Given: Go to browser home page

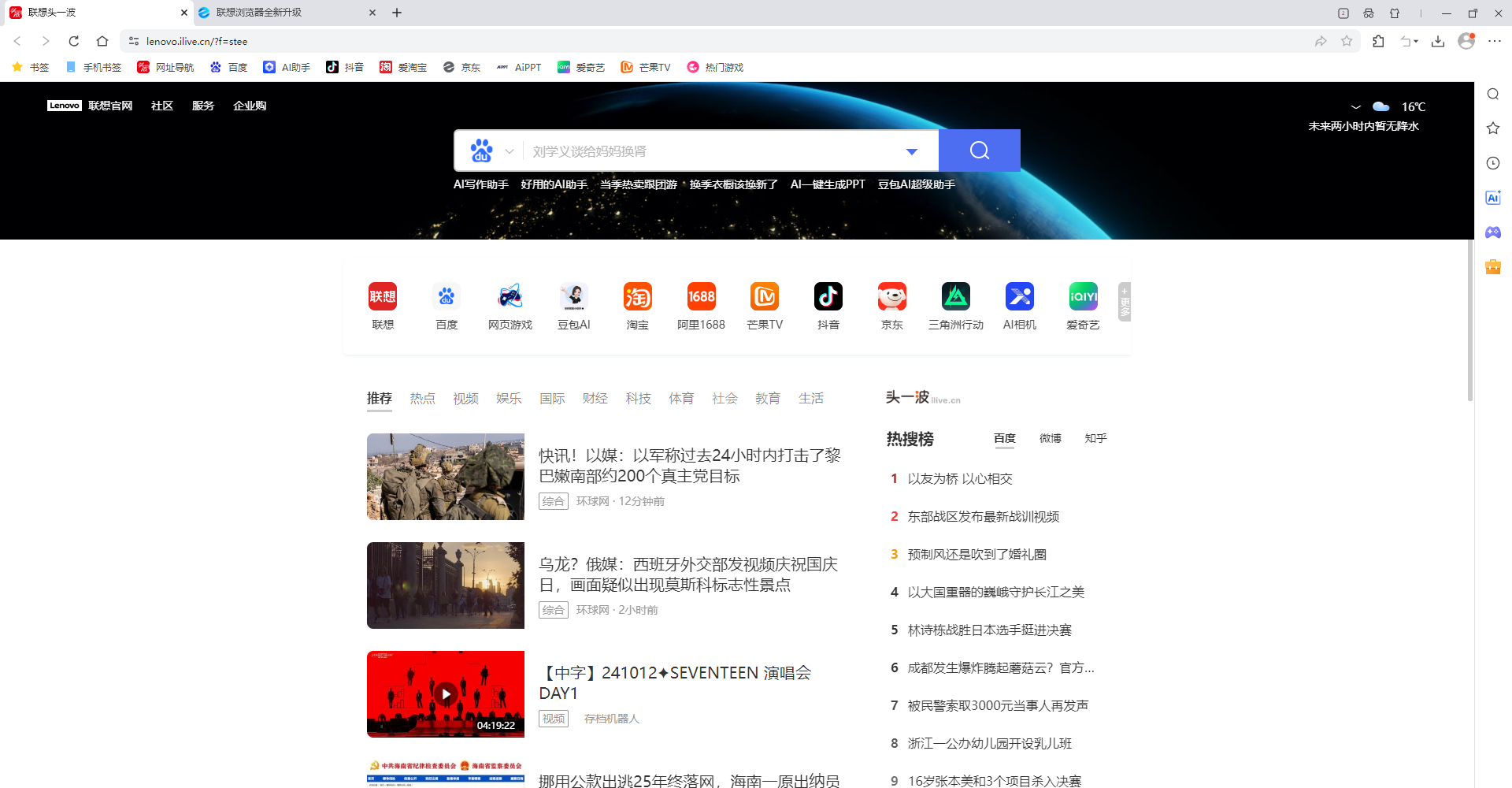Looking at the screenshot, I should (x=102, y=41).
